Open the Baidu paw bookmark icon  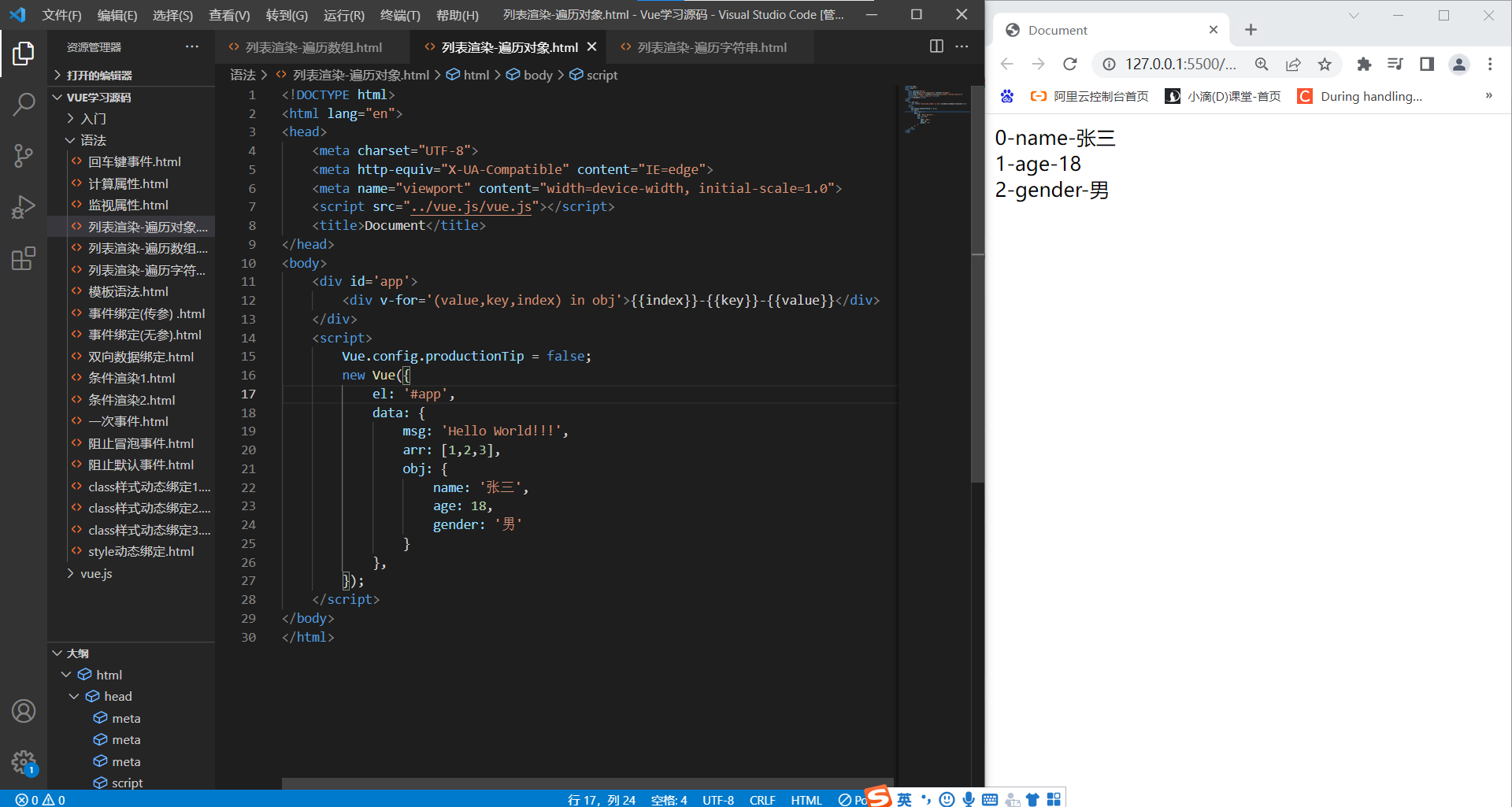coord(1007,96)
